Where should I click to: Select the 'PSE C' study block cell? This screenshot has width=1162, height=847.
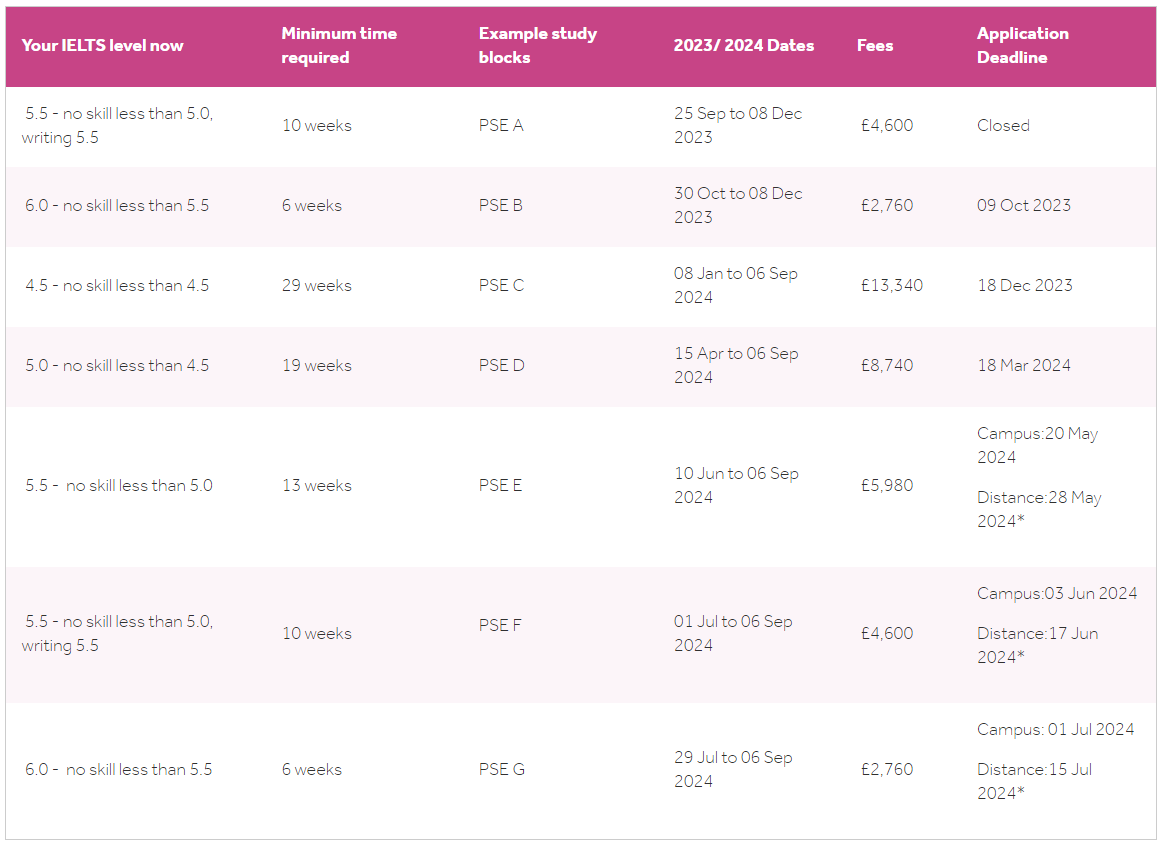tap(502, 285)
